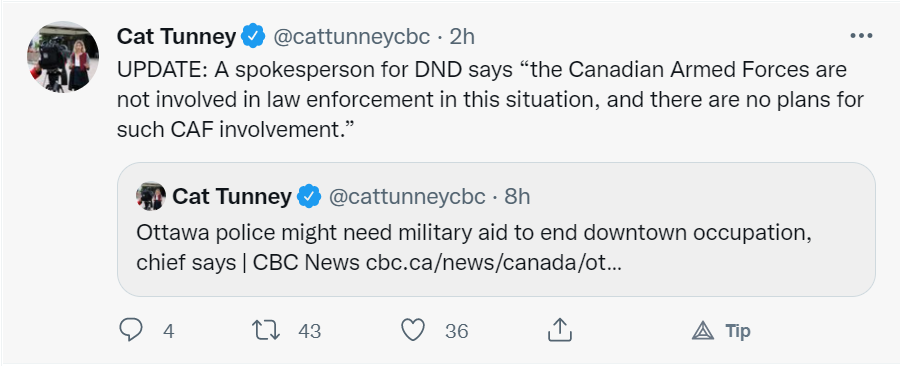Click the cbc.ca/news/canada link in quote
The width and height of the screenshot is (900, 366).
pyautogui.click(x=494, y=263)
